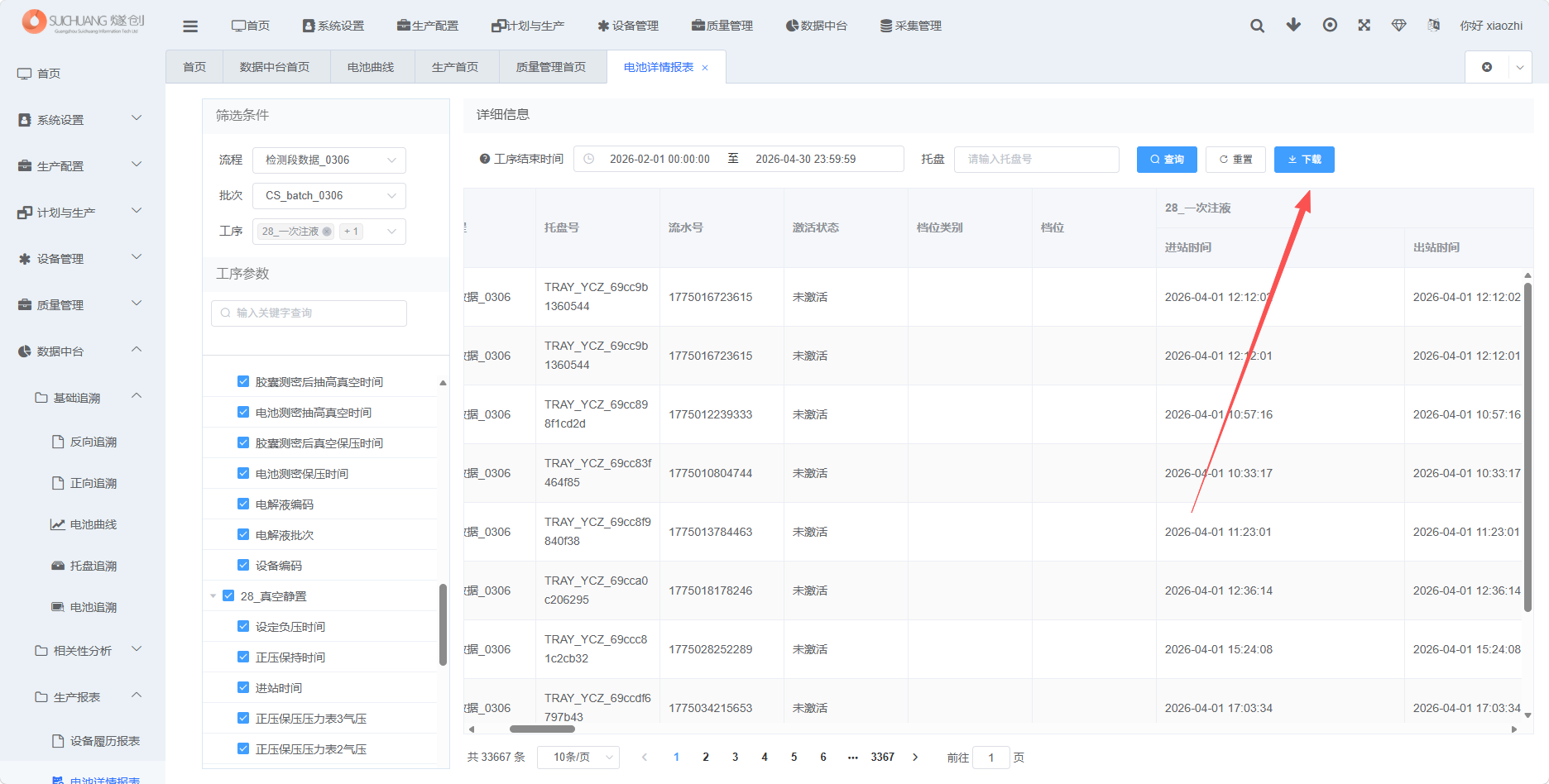Focus the 托盘 number input field
The width and height of the screenshot is (1549, 784).
tap(1036, 159)
